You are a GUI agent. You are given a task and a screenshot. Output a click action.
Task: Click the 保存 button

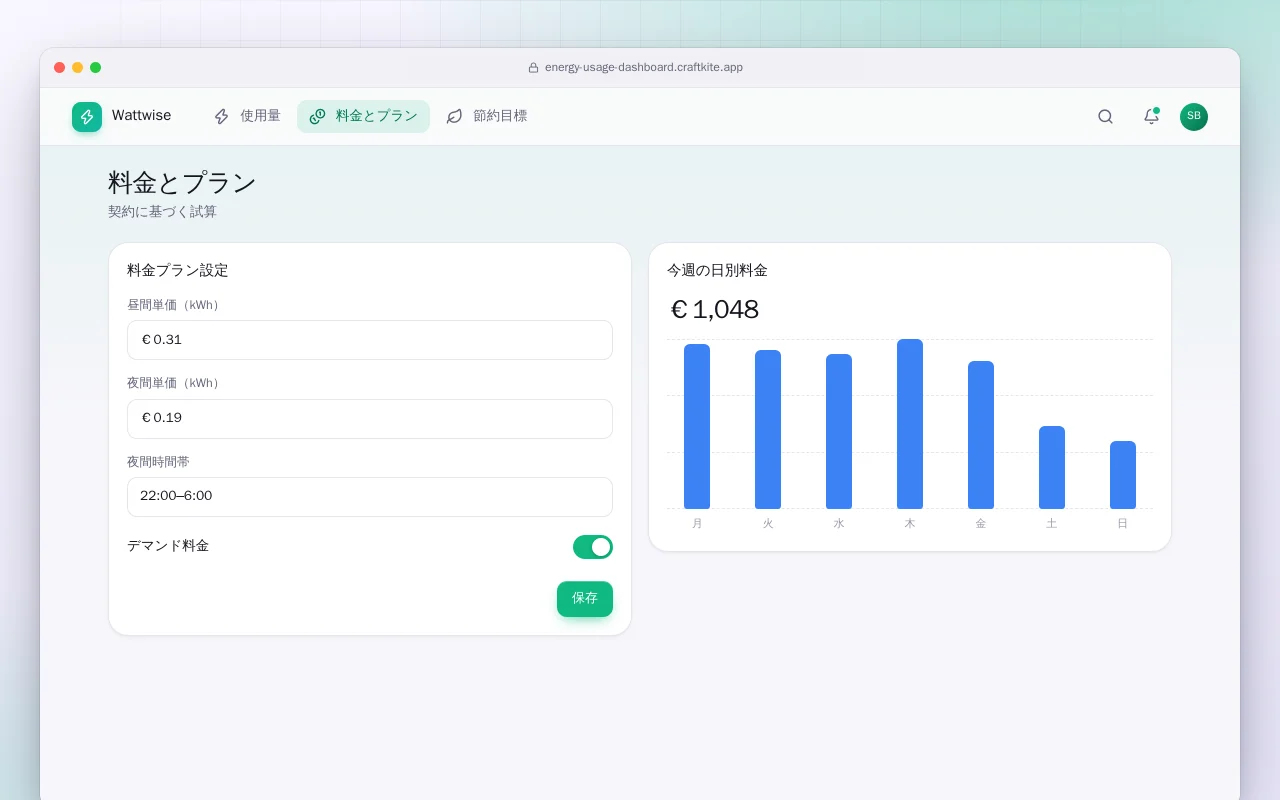585,599
